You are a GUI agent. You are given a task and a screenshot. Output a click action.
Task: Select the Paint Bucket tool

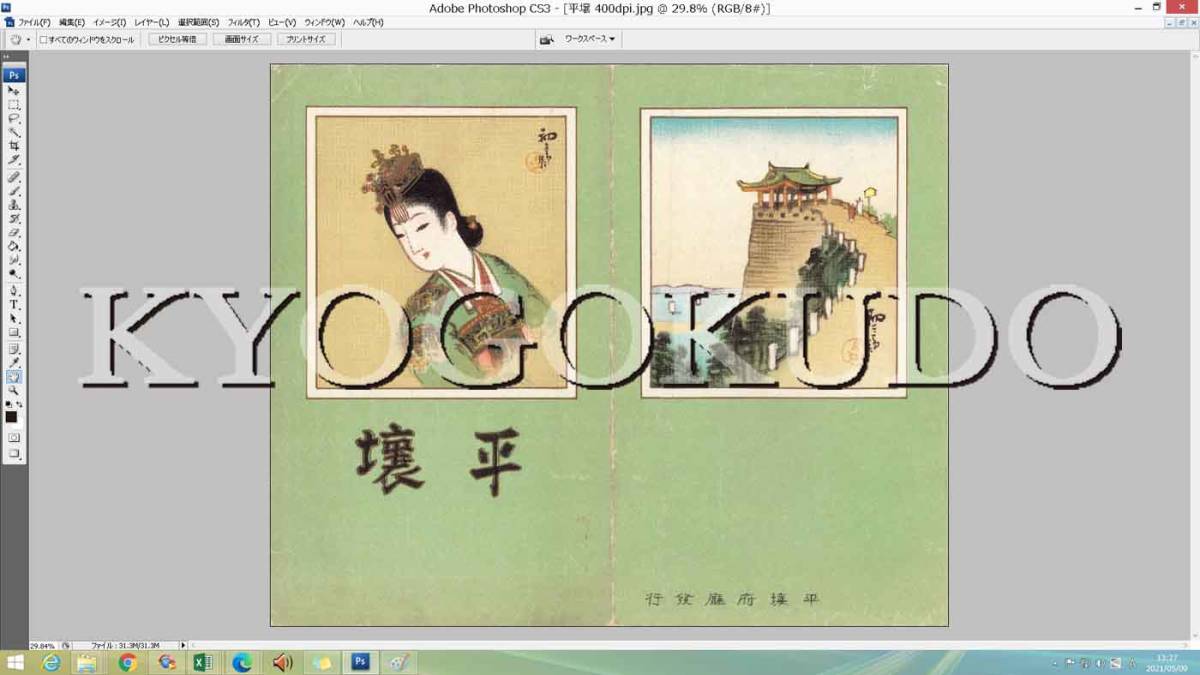(x=14, y=245)
